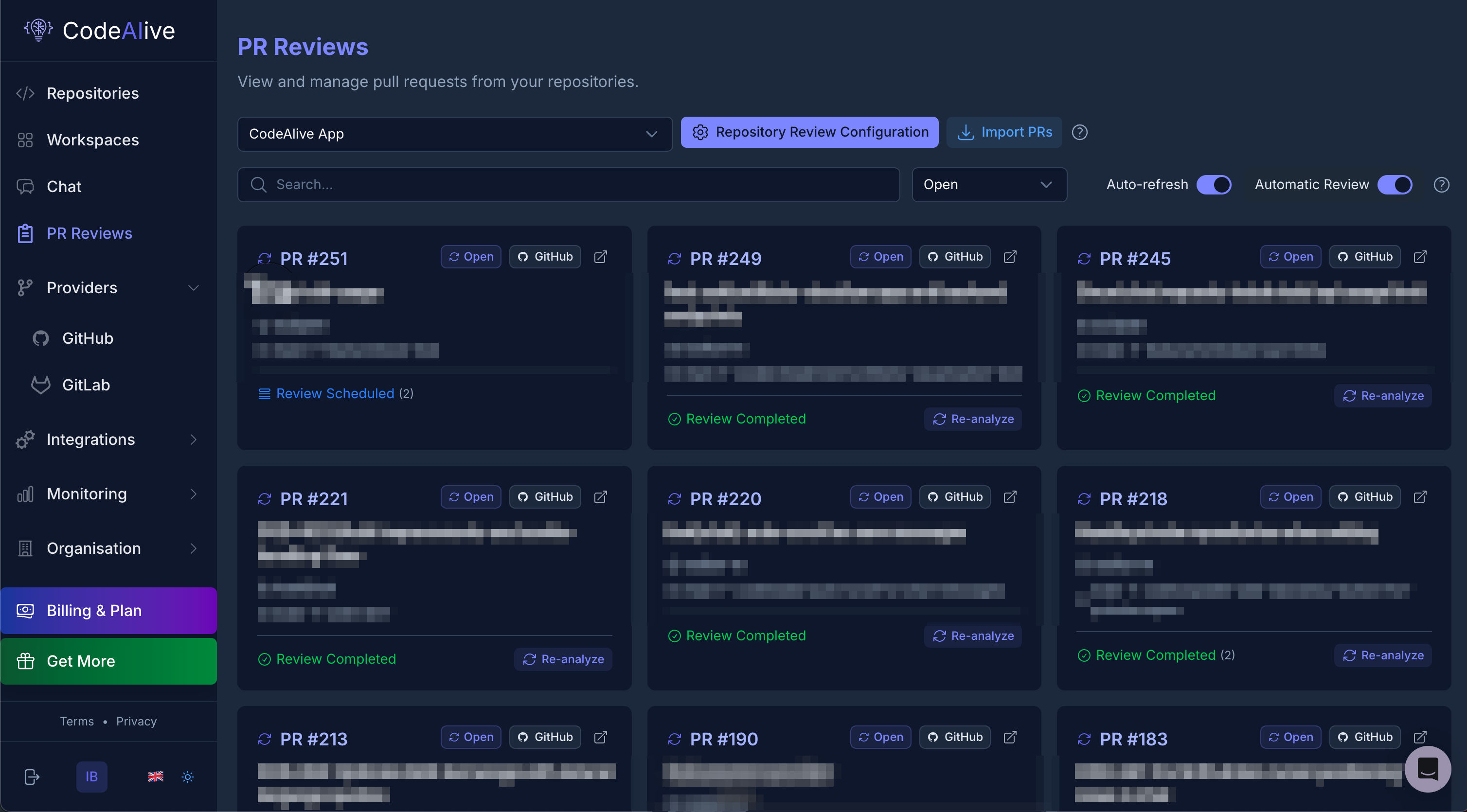Select the GitLab provider in the sidebar
1467x812 pixels.
[86, 384]
